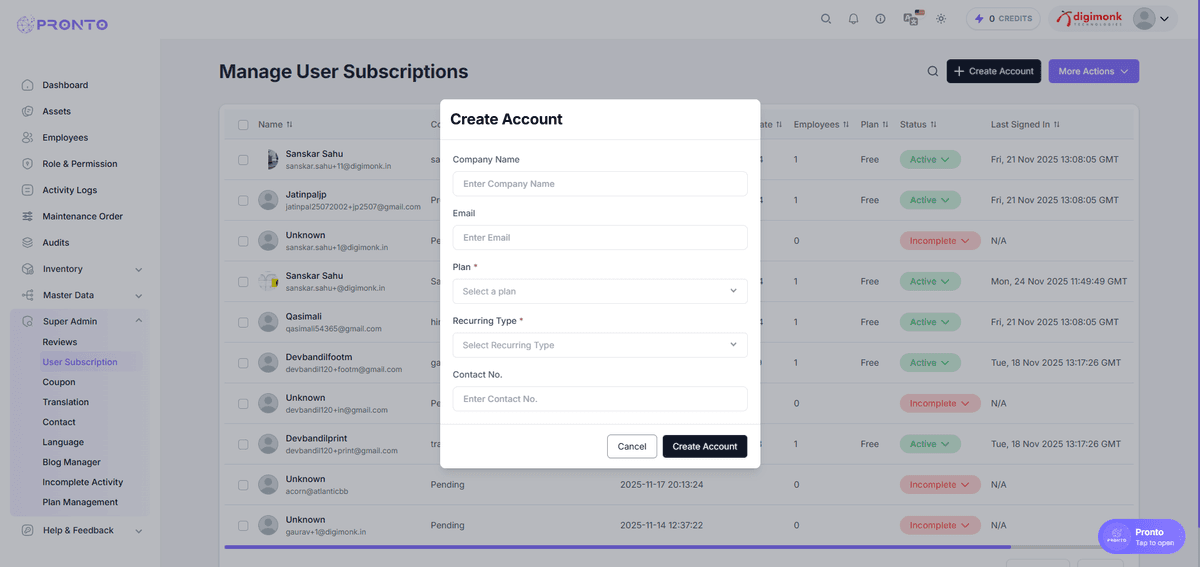The image size is (1200, 567).
Task: Expand the Help & Feedback chevron
Action: click(x=138, y=531)
